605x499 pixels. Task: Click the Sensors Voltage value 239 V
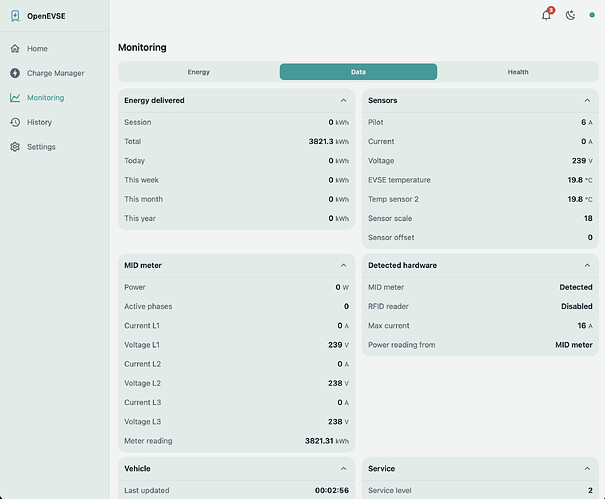click(582, 161)
